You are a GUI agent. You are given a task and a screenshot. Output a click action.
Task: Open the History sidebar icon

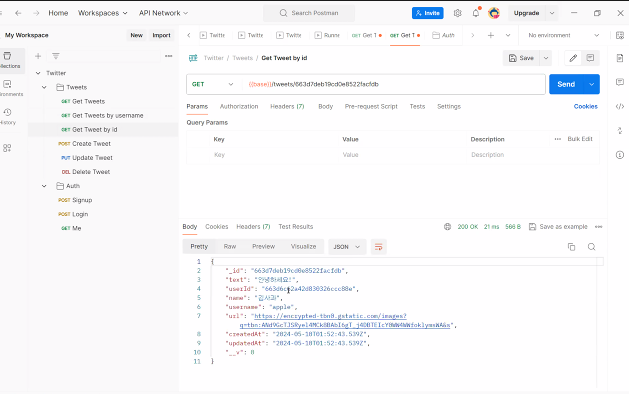tap(7, 116)
